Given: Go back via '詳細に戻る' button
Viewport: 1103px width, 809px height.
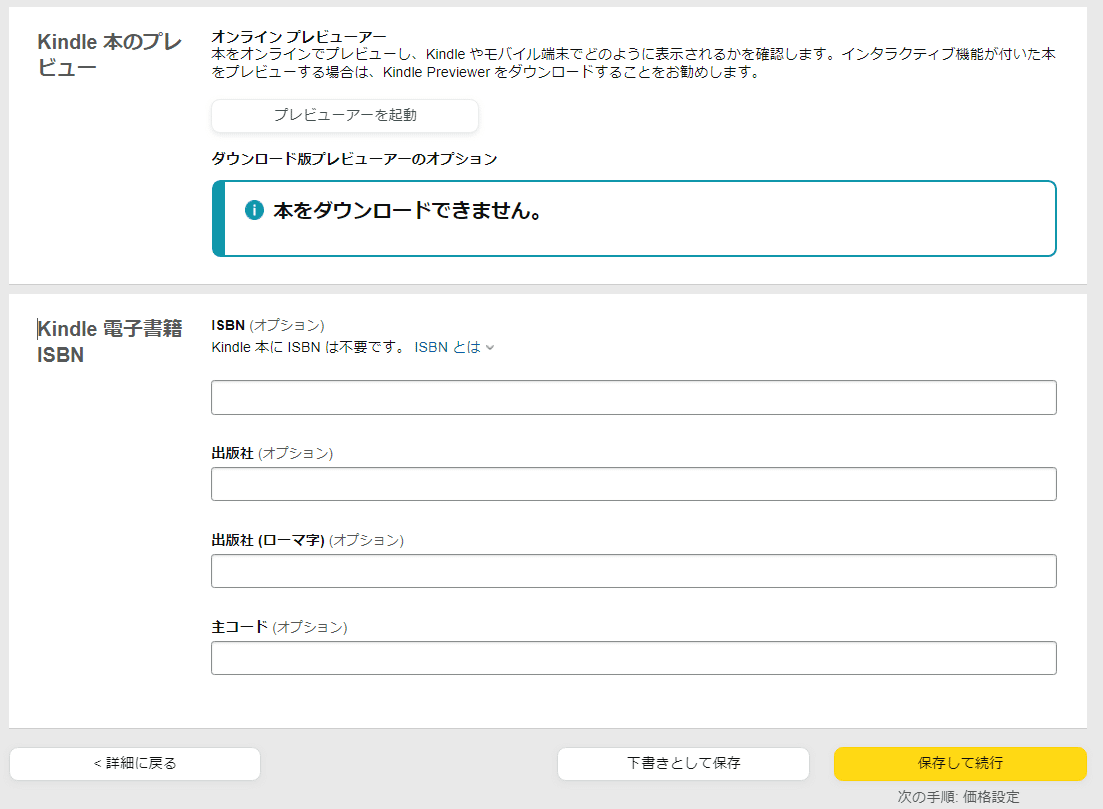Looking at the screenshot, I should 135,763.
